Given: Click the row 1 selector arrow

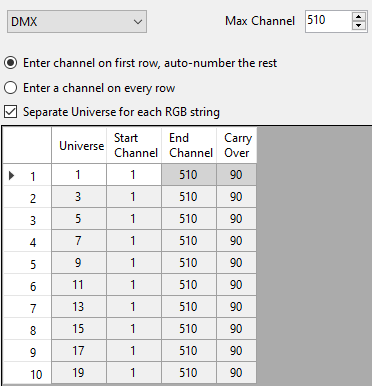Looking at the screenshot, I should [12, 175].
